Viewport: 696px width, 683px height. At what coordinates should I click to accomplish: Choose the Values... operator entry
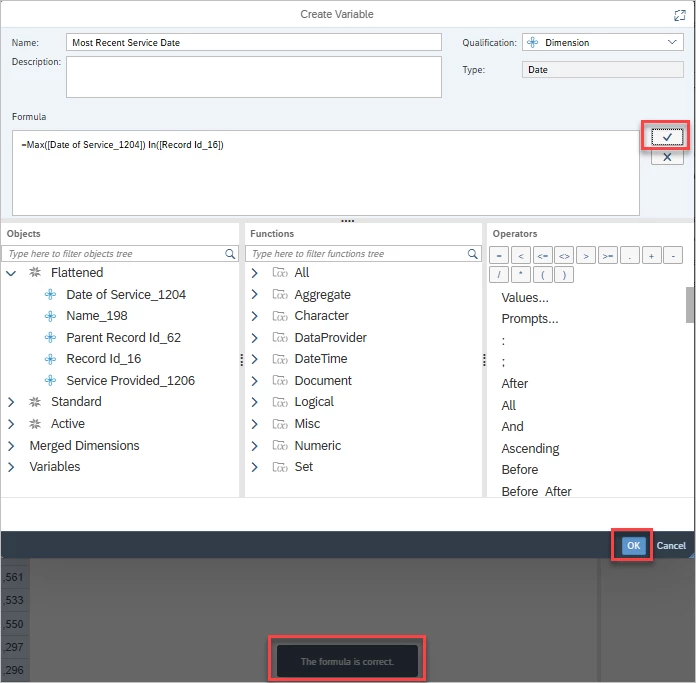(525, 297)
